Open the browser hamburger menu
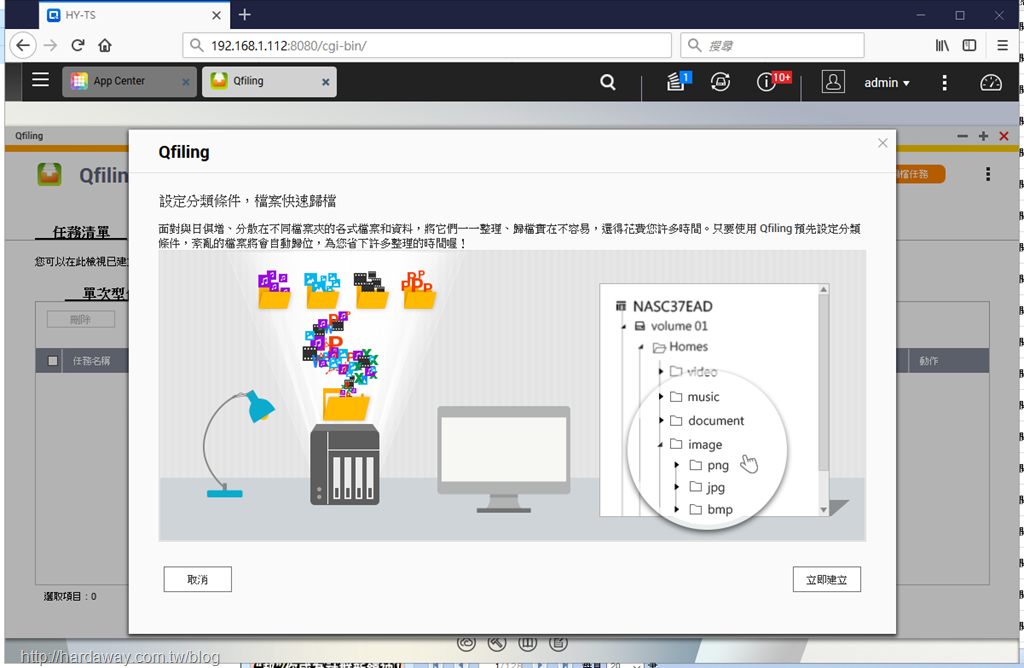The height and width of the screenshot is (668, 1024). tap(1002, 45)
